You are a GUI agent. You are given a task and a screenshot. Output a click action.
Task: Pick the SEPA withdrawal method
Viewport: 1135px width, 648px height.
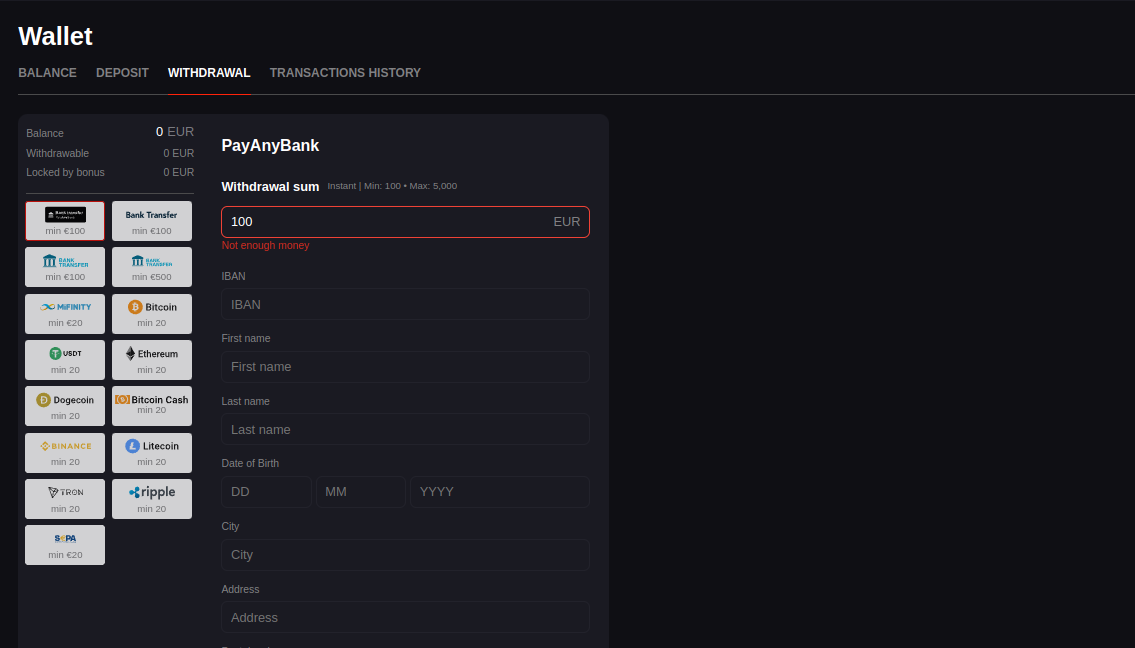65,544
